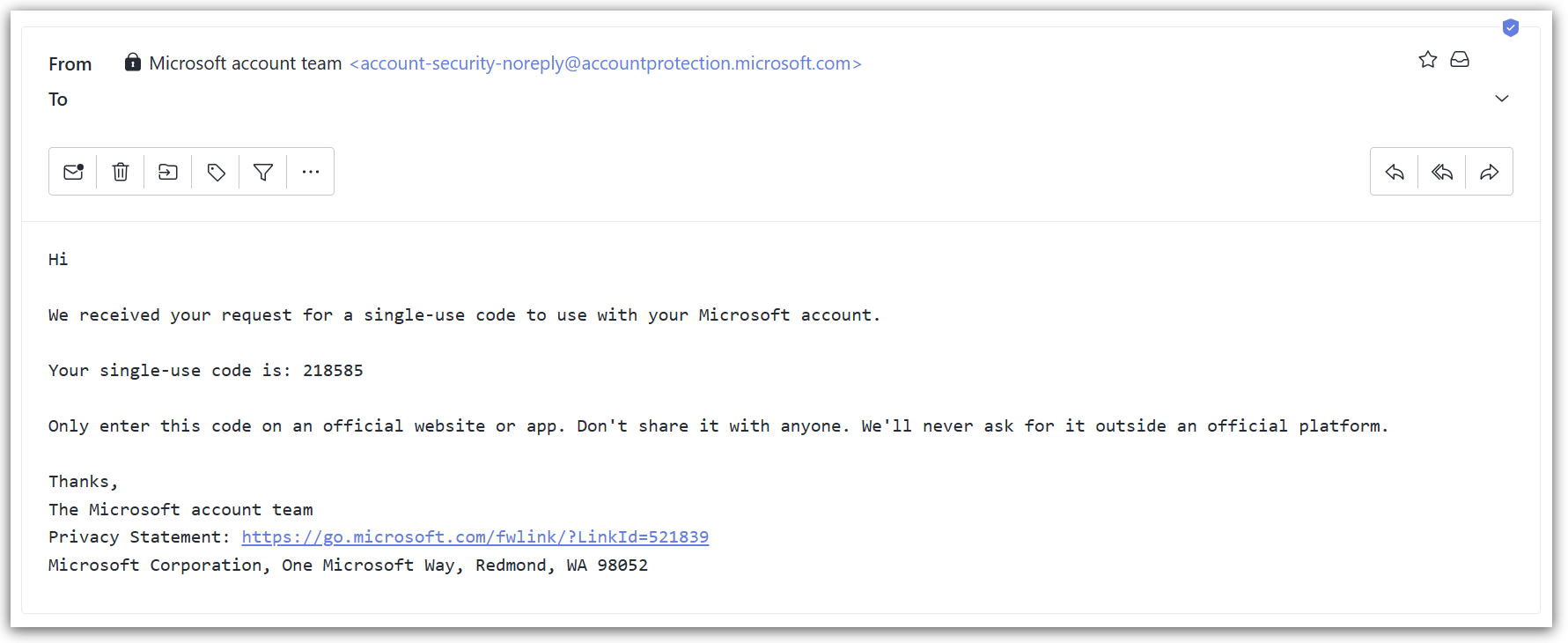
Task: Click the filter funnel icon
Action: click(x=263, y=172)
